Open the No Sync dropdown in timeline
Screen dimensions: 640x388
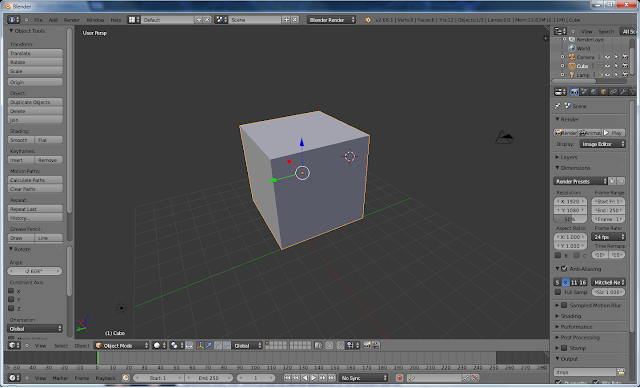[x=364, y=378]
